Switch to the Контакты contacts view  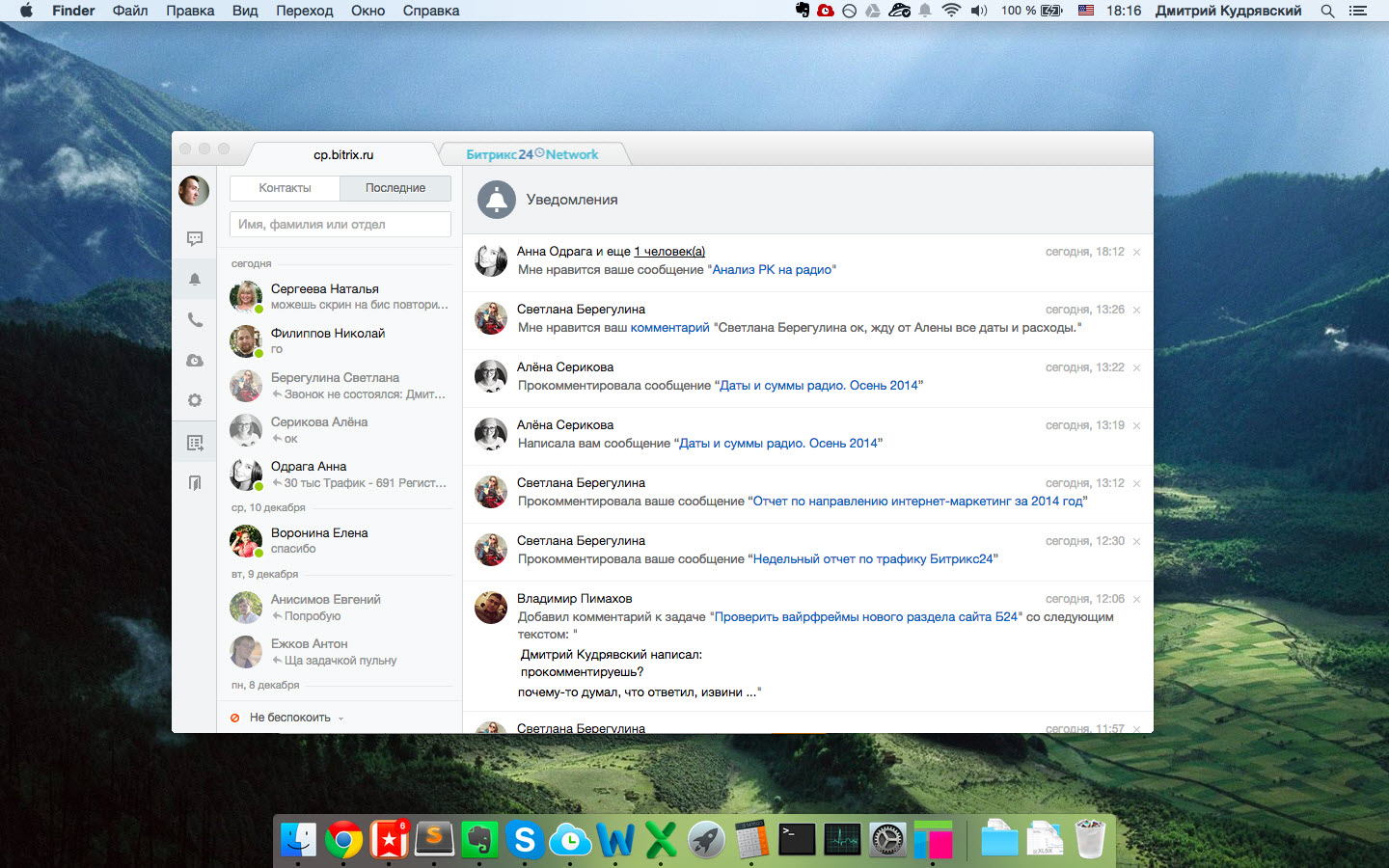pyautogui.click(x=285, y=188)
